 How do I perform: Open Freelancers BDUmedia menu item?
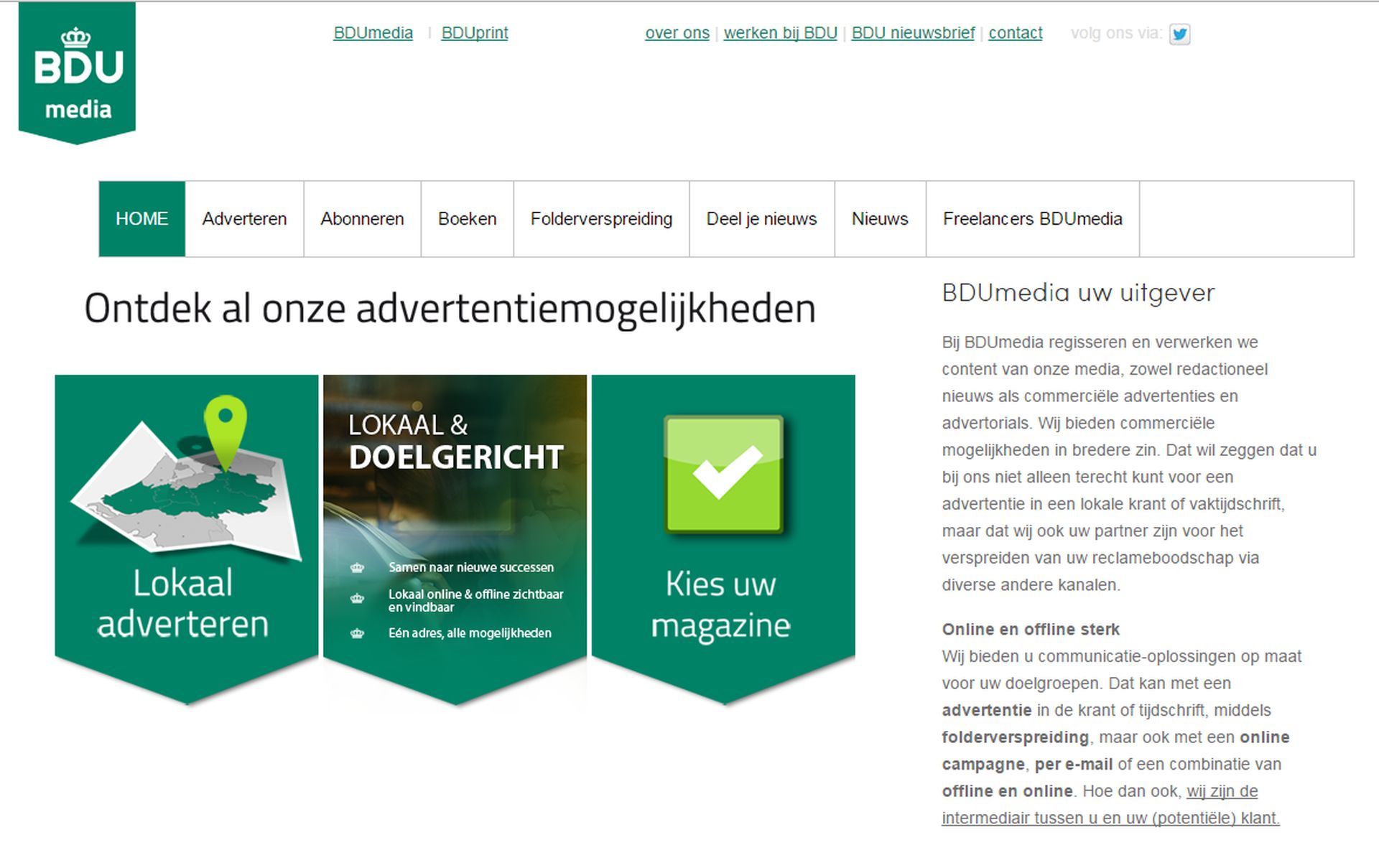[x=1032, y=219]
